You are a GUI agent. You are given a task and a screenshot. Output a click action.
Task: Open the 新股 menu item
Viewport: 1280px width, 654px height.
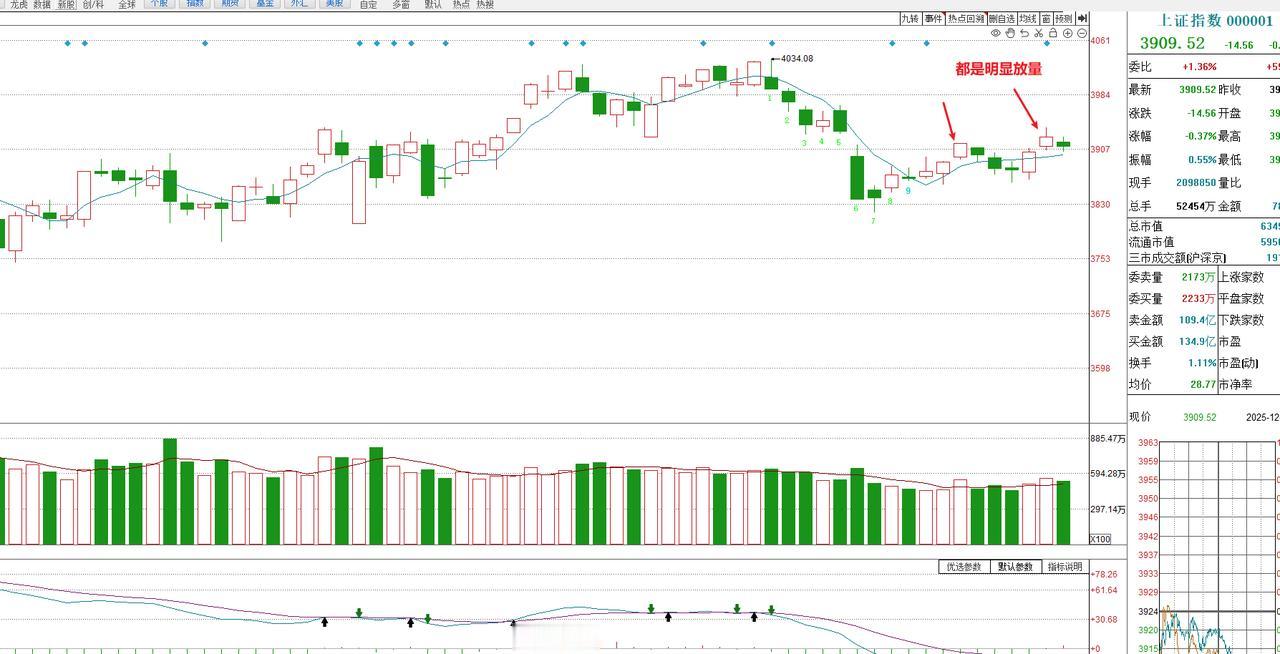click(x=66, y=5)
